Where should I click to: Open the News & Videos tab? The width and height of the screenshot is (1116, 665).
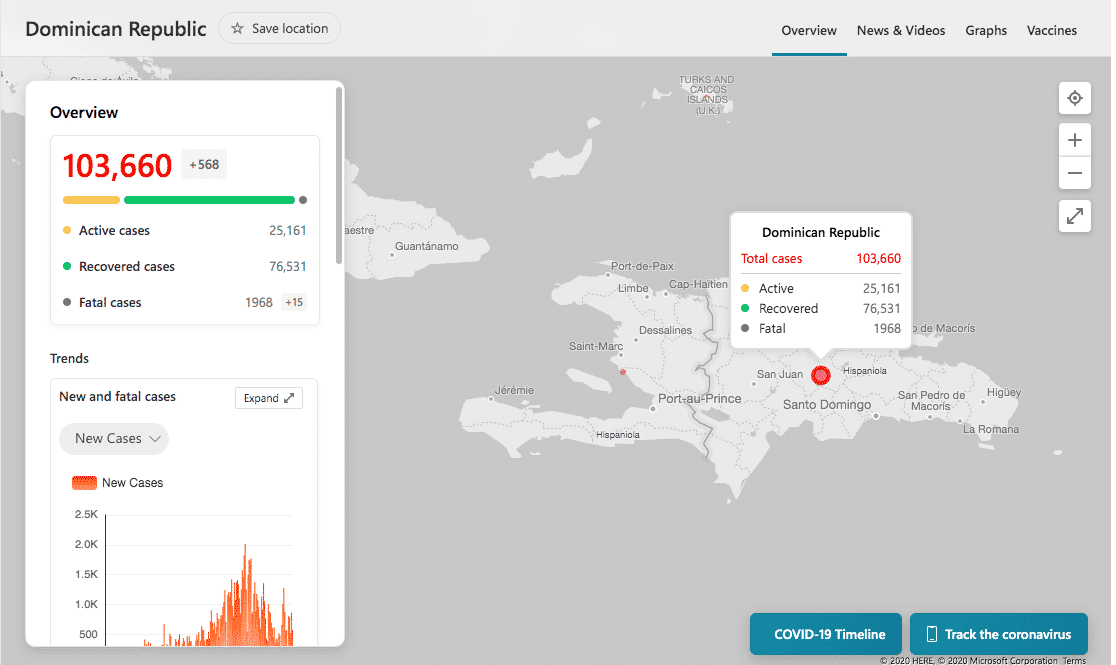click(900, 31)
